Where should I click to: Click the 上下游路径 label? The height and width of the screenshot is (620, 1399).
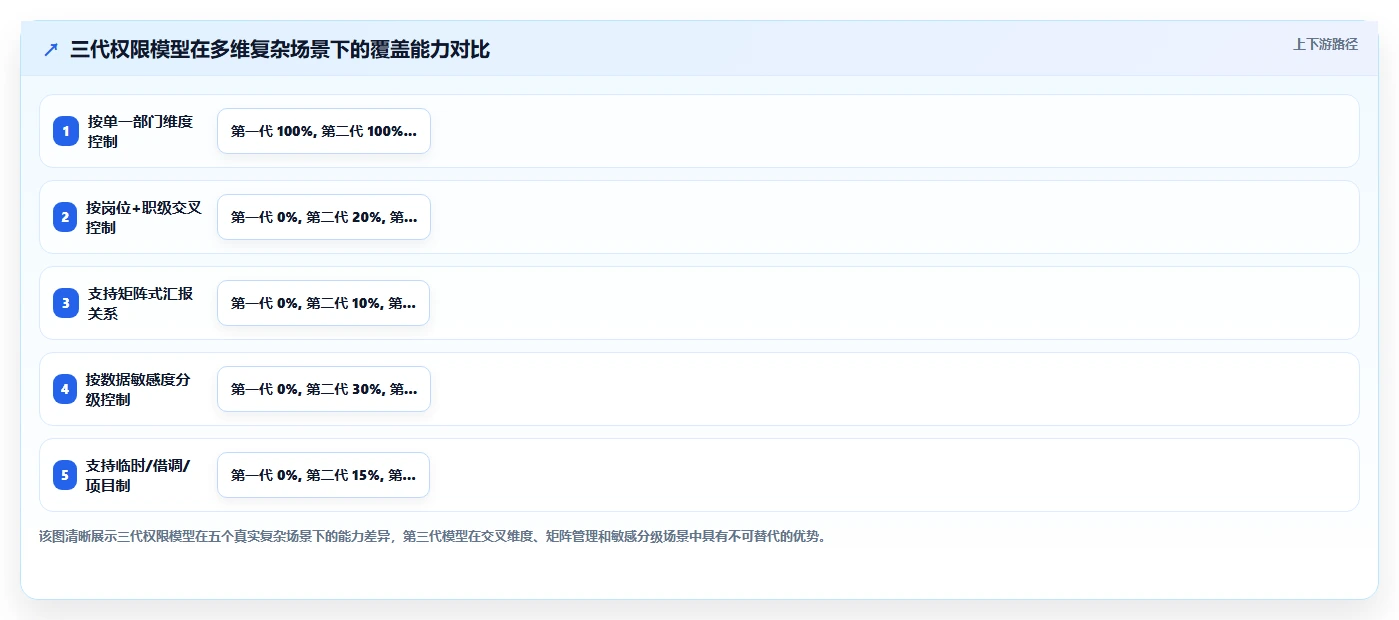point(1325,44)
